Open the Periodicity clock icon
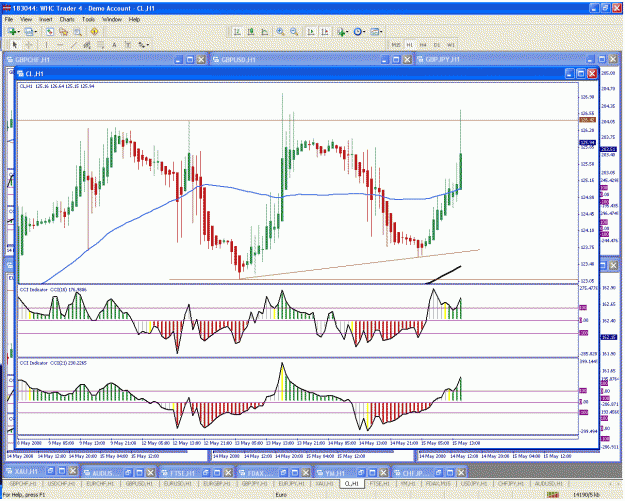625x501 pixels. pyautogui.click(x=358, y=31)
